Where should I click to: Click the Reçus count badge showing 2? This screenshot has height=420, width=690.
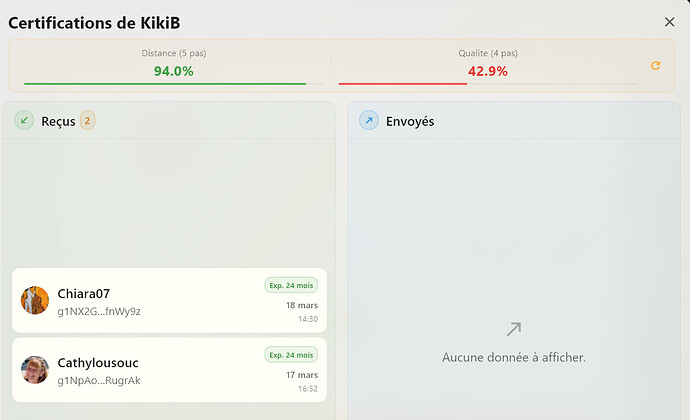tap(88, 121)
